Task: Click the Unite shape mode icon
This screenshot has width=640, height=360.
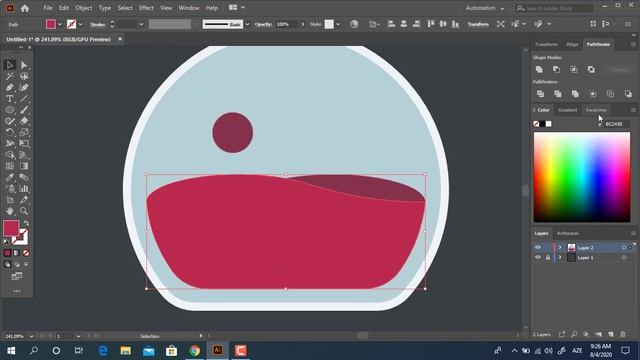Action: [x=539, y=69]
